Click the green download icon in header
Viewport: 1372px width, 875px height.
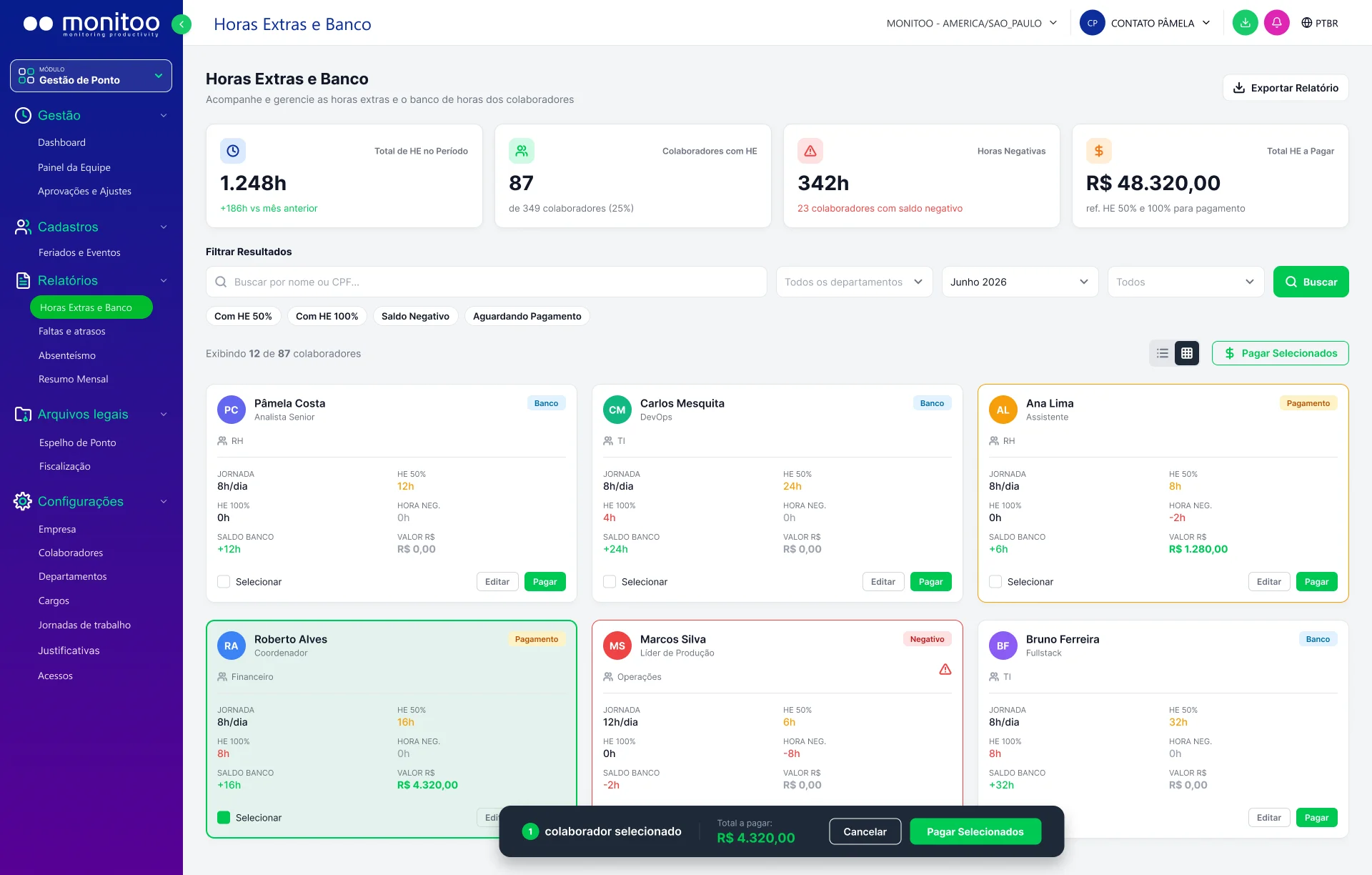(x=1245, y=23)
